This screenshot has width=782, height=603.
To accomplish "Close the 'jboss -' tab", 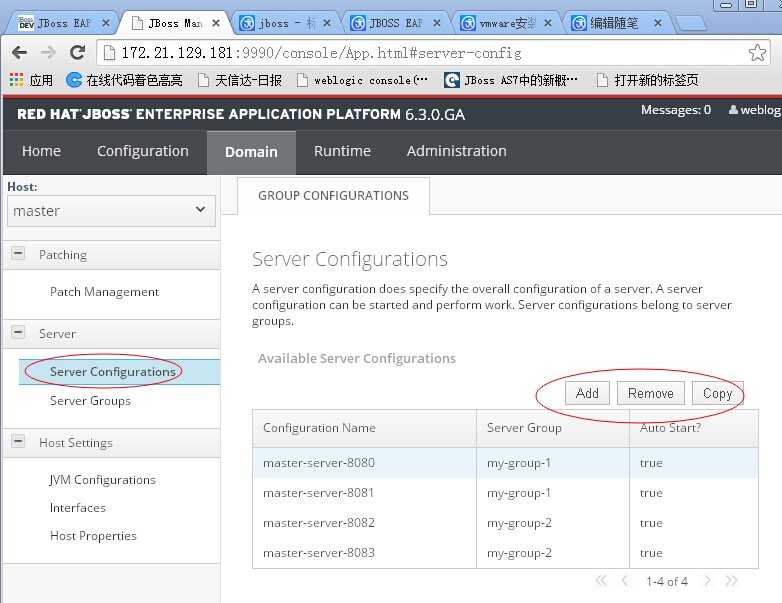I will (327, 23).
